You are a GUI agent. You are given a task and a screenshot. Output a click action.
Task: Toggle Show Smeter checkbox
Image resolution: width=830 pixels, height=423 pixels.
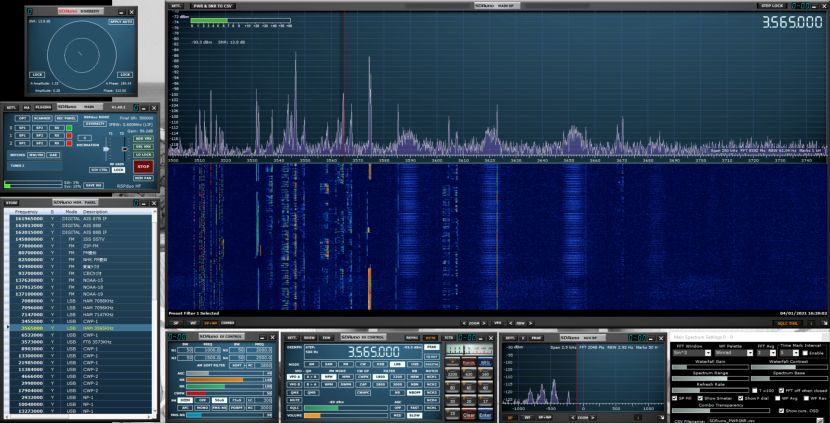[700, 398]
